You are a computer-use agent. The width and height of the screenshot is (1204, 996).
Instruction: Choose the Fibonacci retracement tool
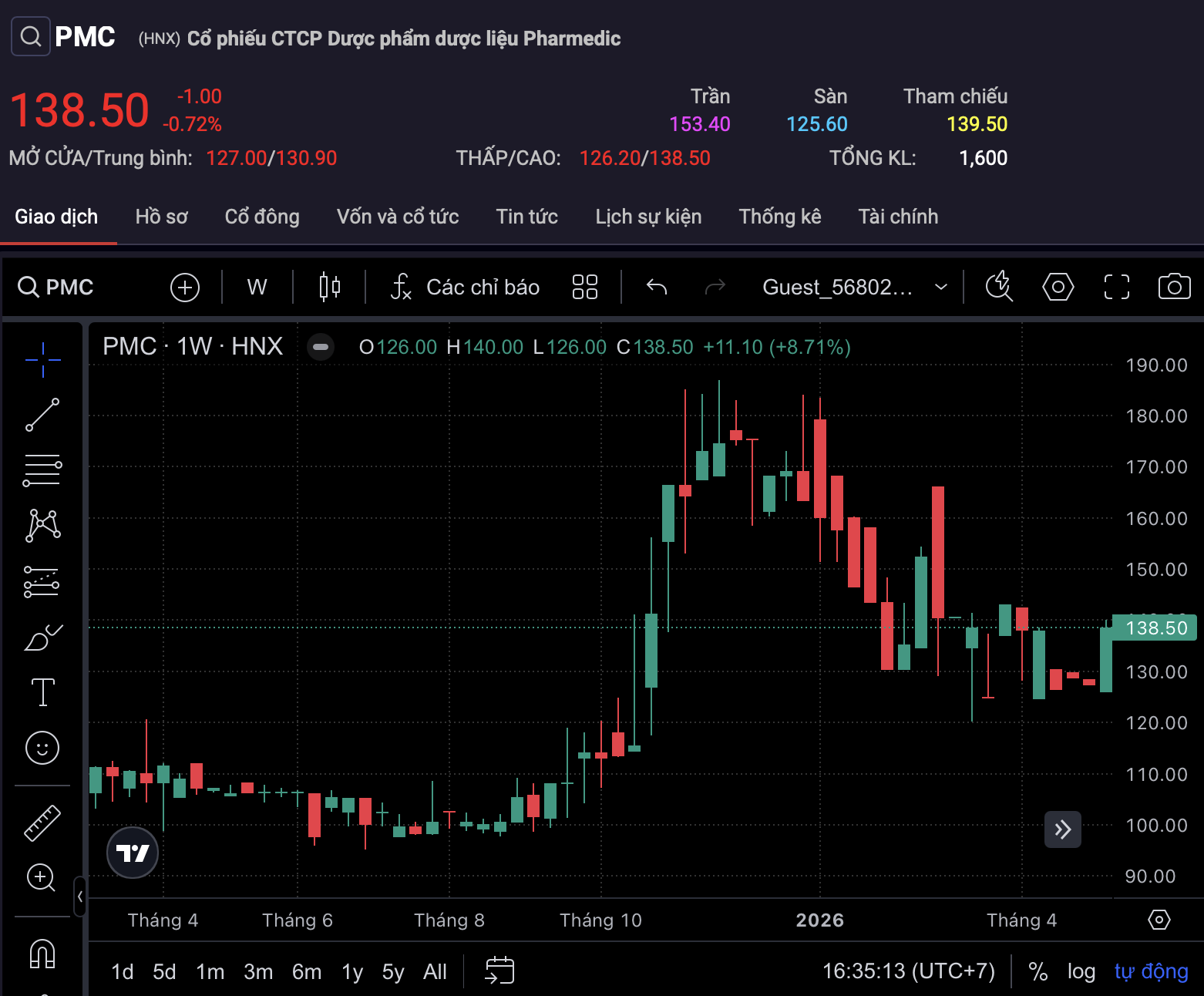tap(42, 470)
